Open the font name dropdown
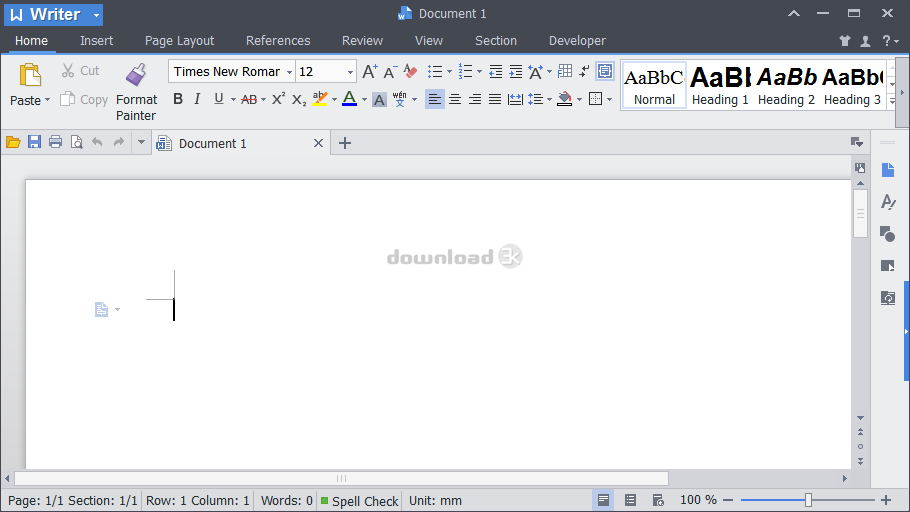The image size is (910, 512). click(289, 72)
